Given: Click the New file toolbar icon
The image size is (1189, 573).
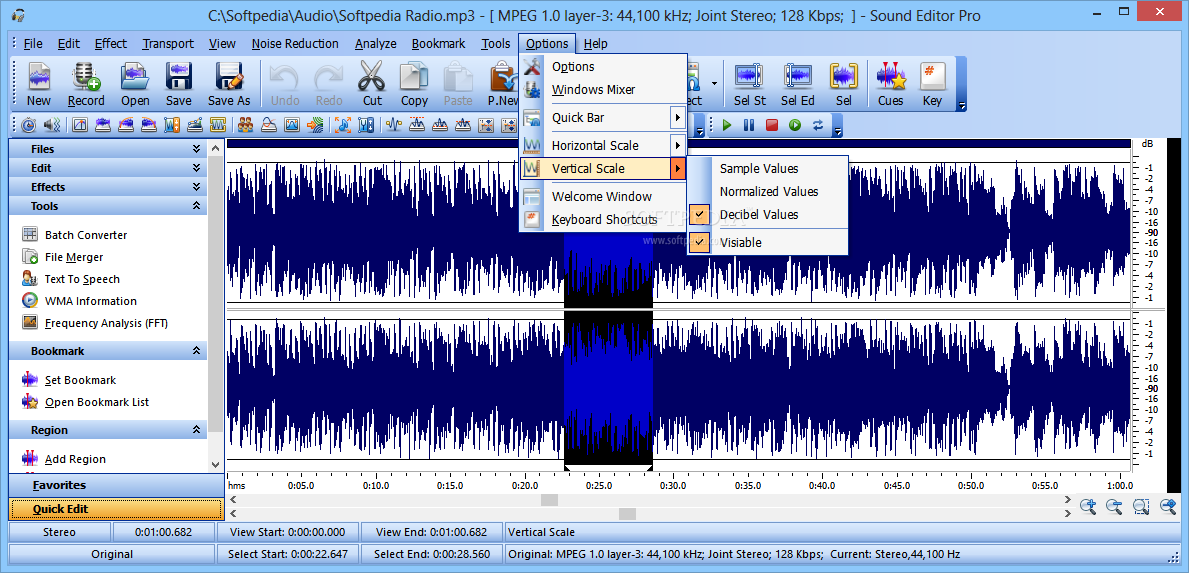Looking at the screenshot, I should 39,77.
